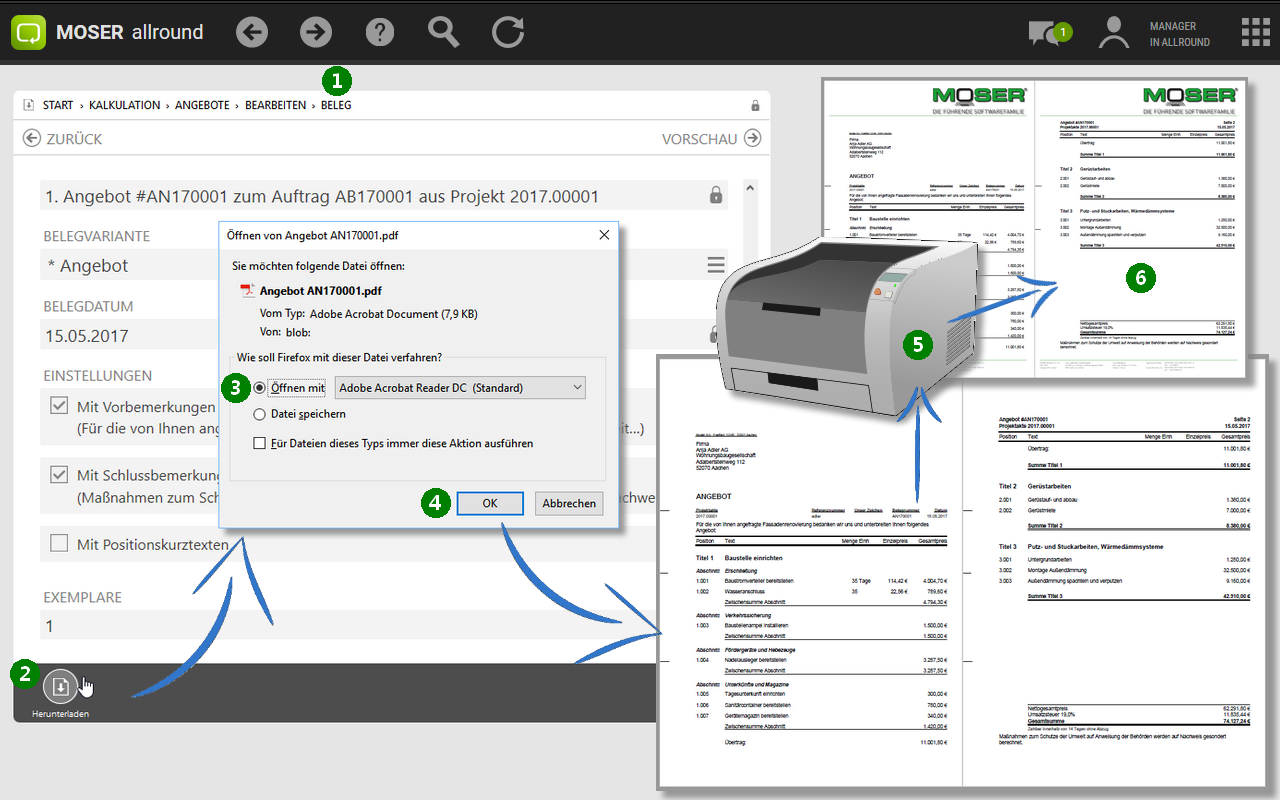
Task: Open the apps grid menu icon
Action: [x=1256, y=32]
